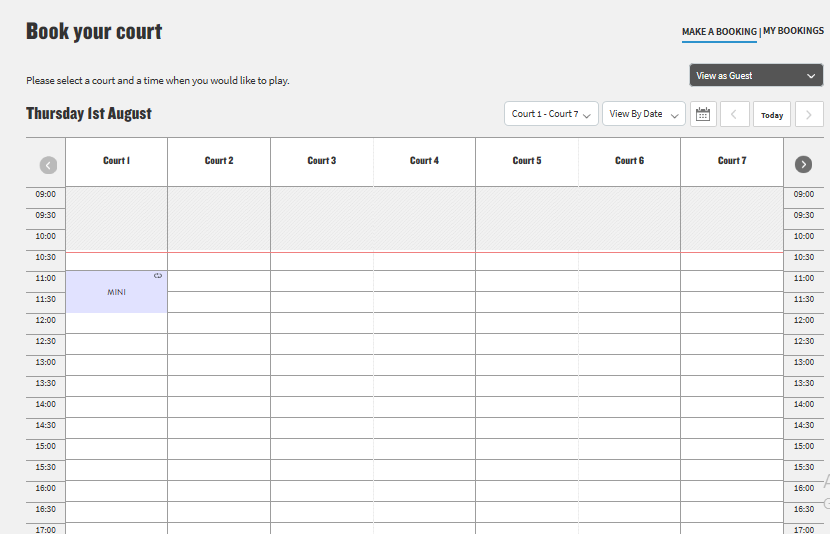This screenshot has width=830, height=534.
Task: Select Court 5 at 15:30 slot
Action: tap(527, 470)
